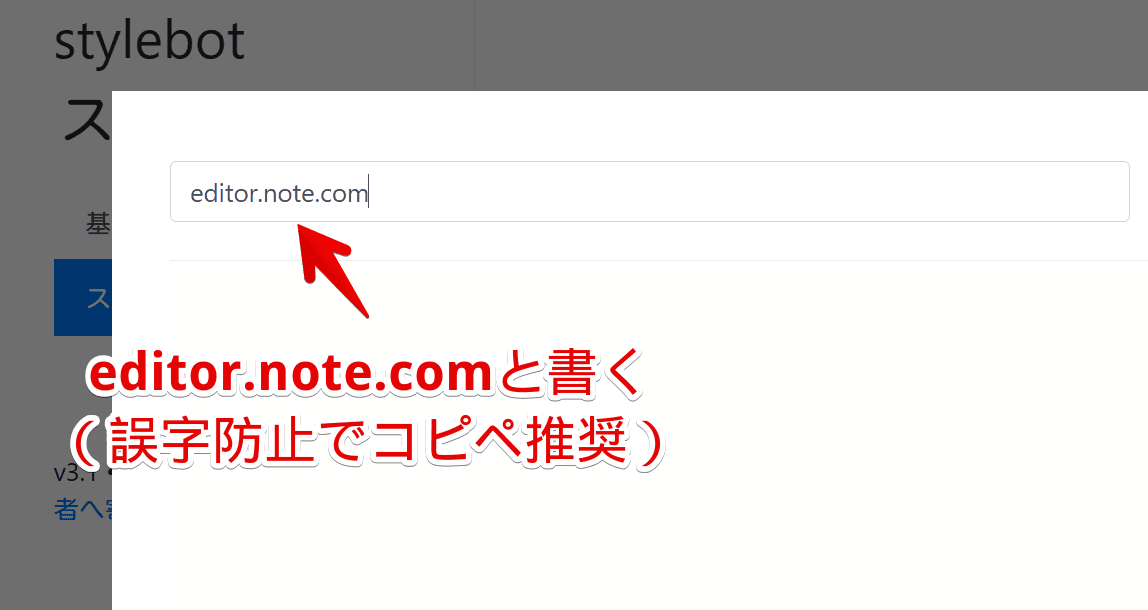Click the stylebot title heading
The height and width of the screenshot is (610, 1148).
click(x=149, y=42)
